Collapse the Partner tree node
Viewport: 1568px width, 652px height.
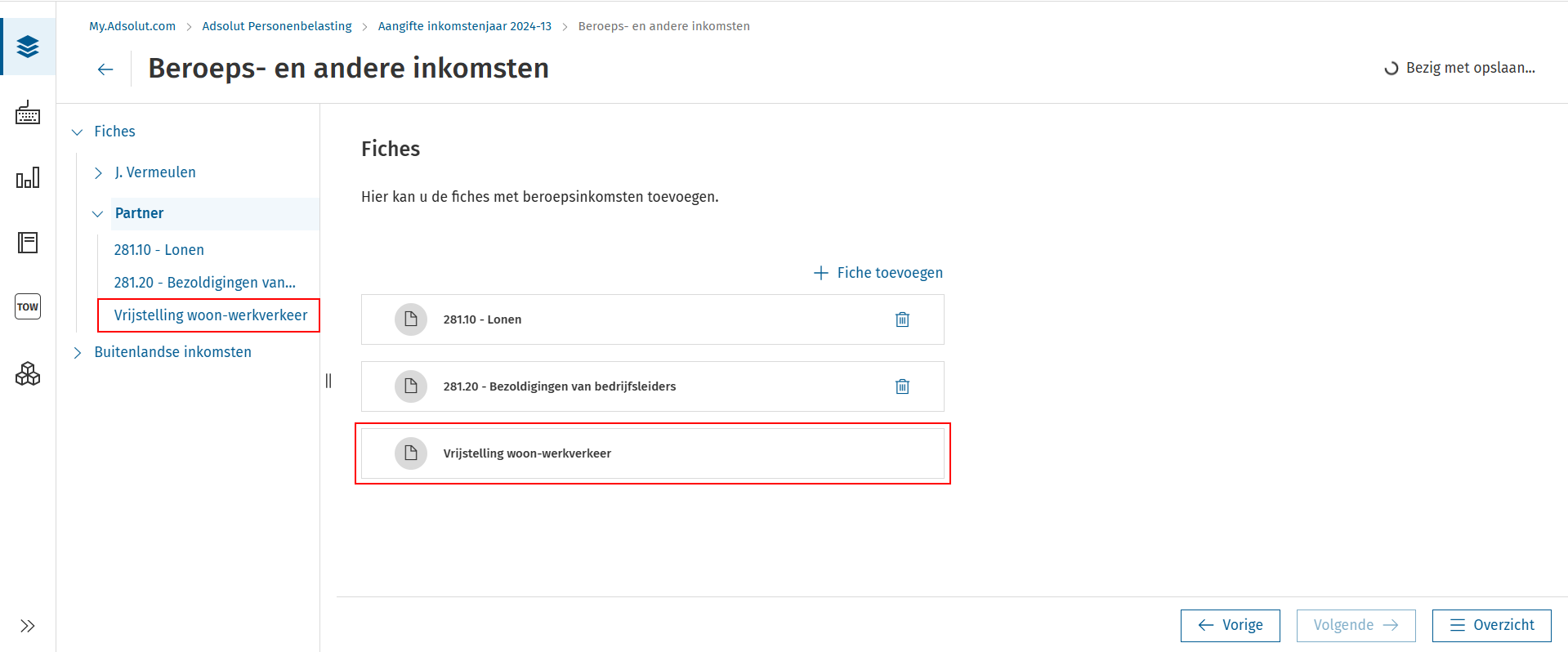[98, 214]
